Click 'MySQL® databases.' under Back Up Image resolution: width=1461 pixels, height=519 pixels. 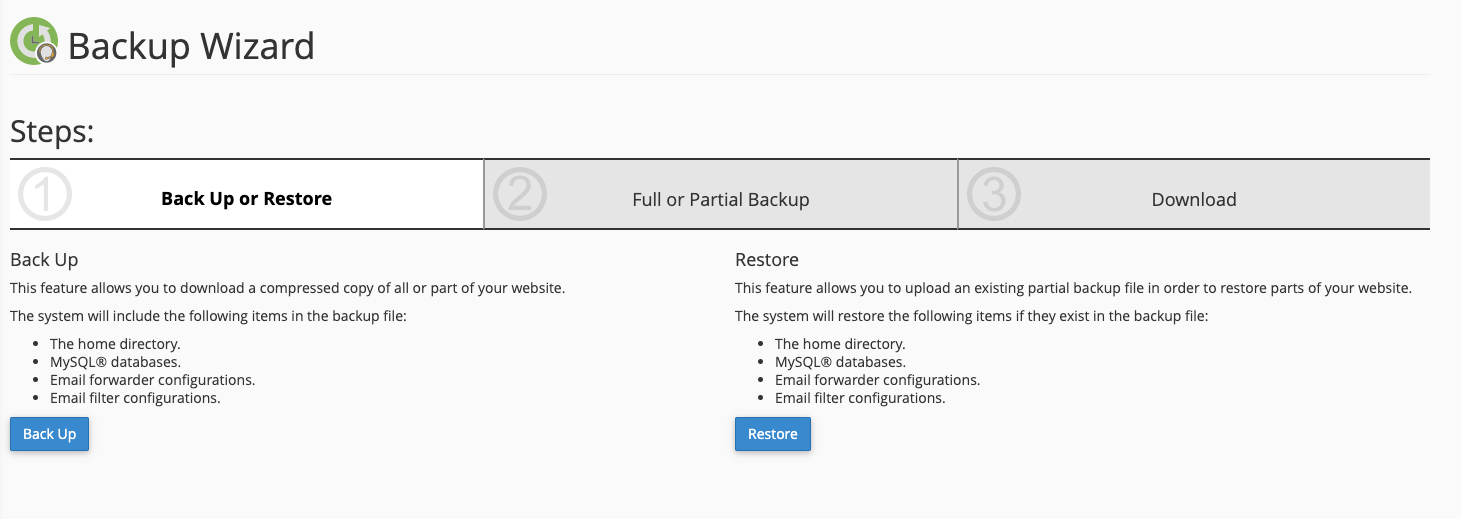coord(115,362)
